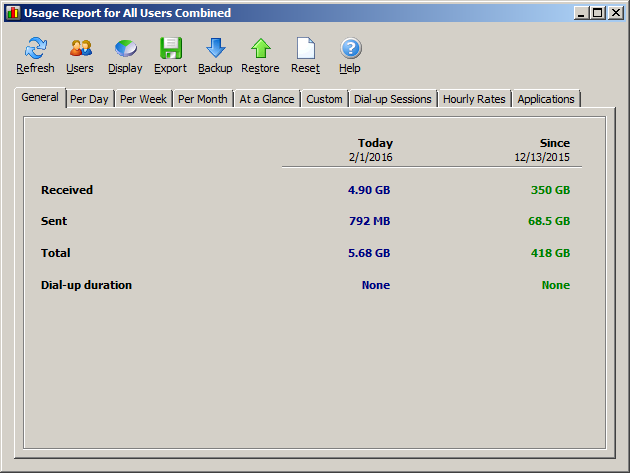Show the Hourly Rates tab
The image size is (630, 473).
[x=474, y=99]
